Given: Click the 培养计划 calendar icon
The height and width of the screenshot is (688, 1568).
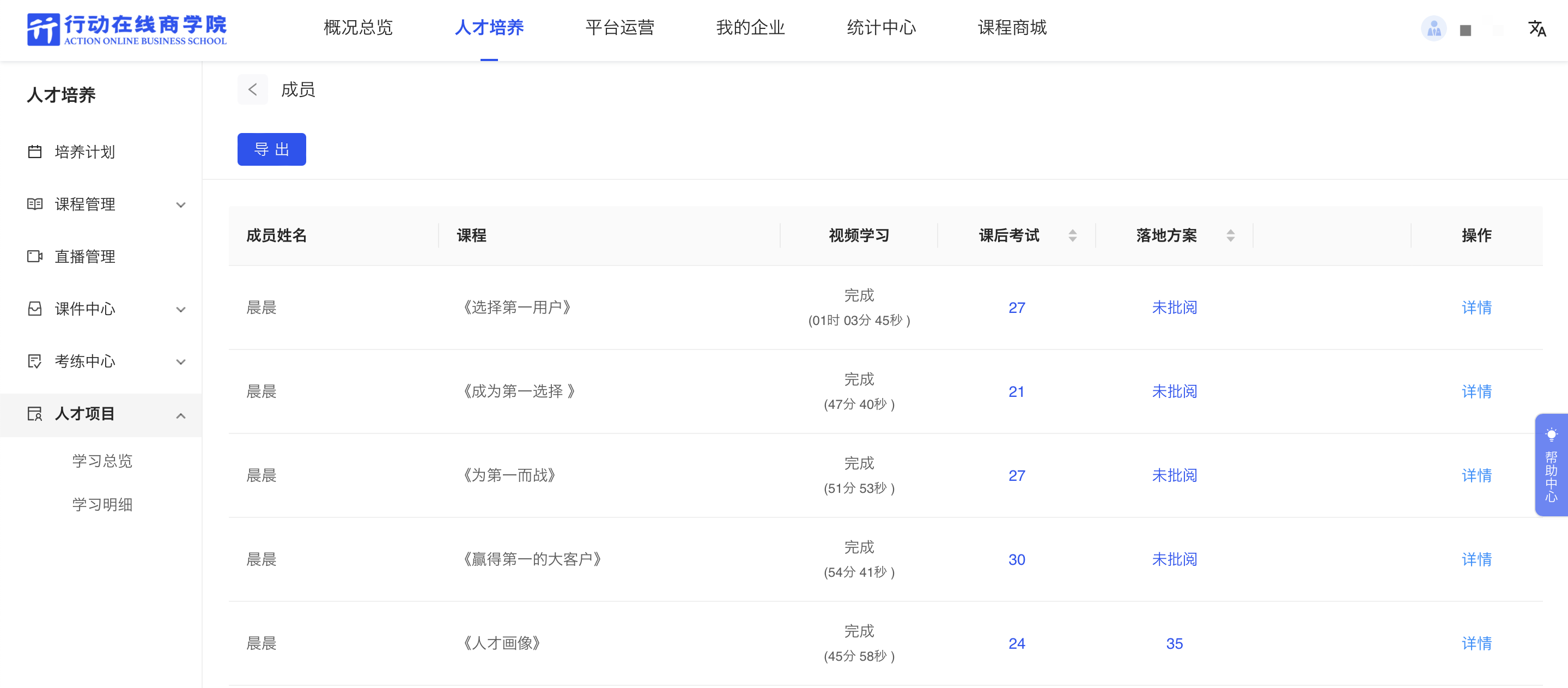Looking at the screenshot, I should pos(35,151).
